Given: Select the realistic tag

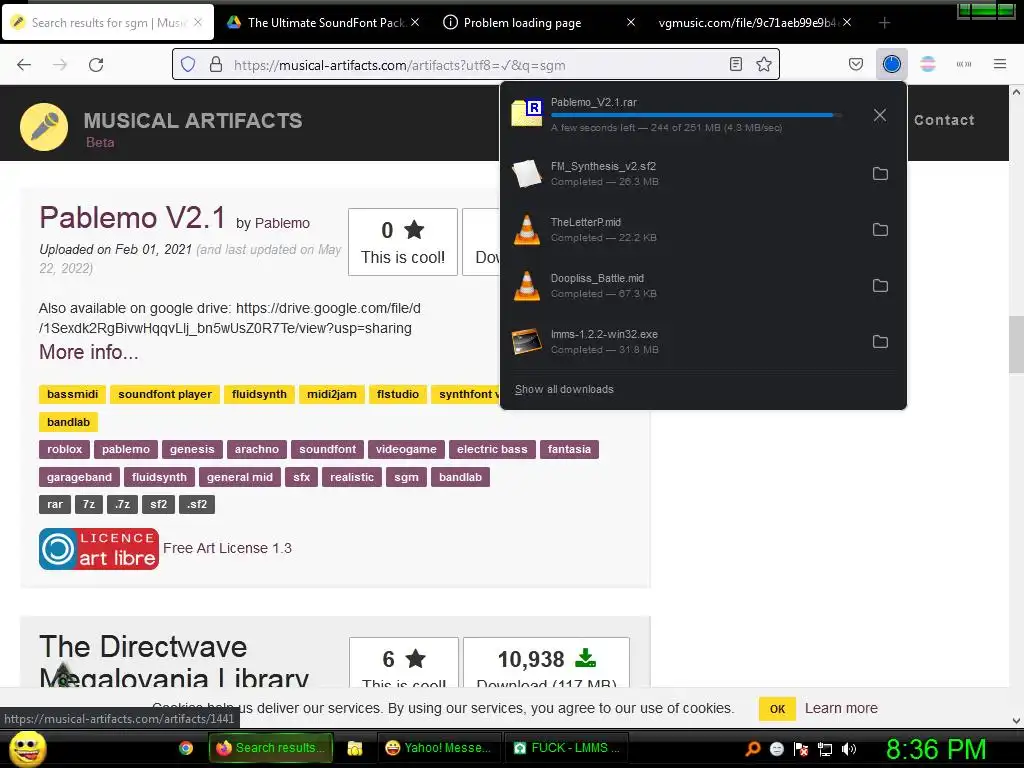Looking at the screenshot, I should click(352, 477).
